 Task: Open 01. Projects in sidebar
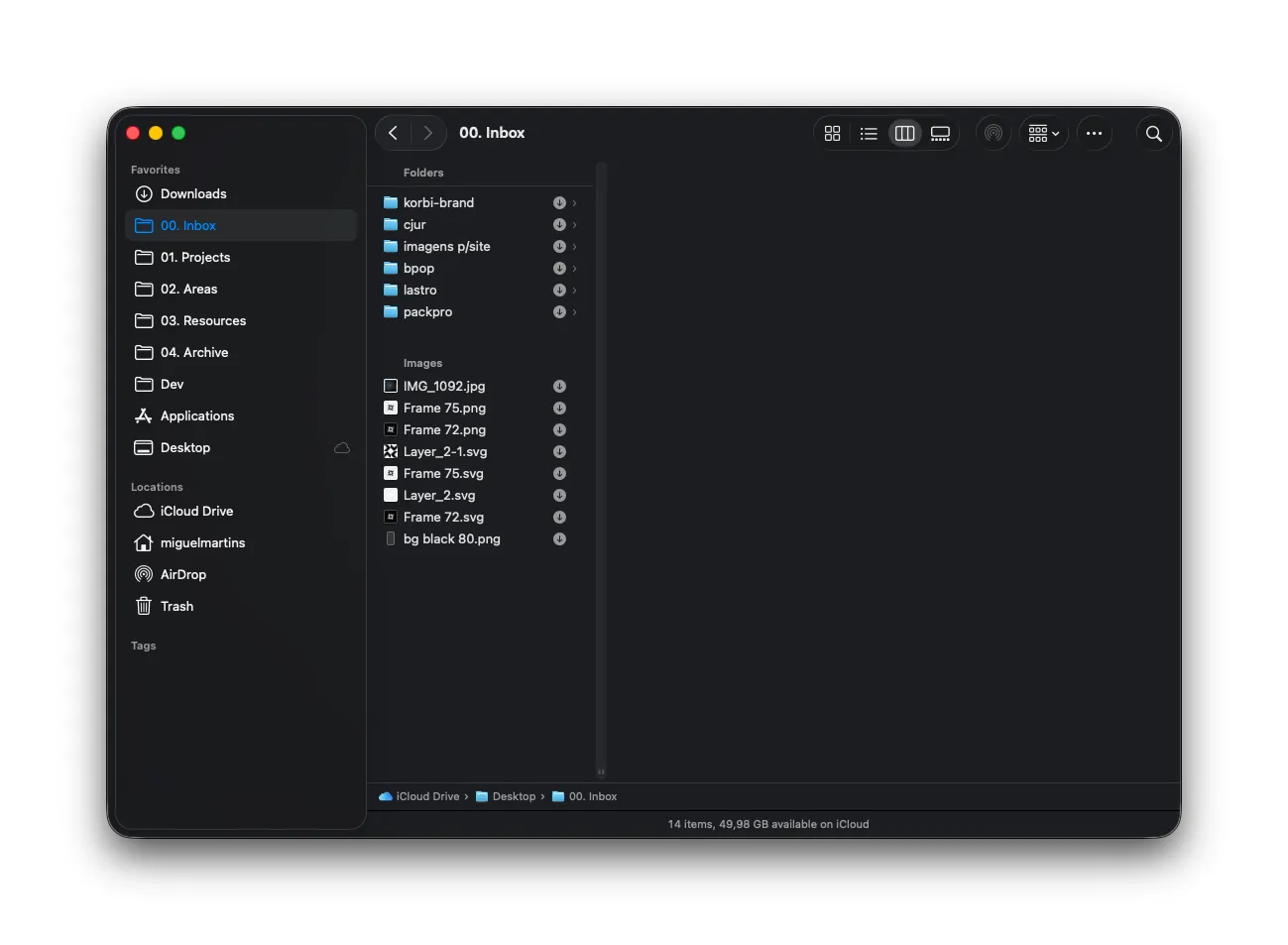click(x=241, y=257)
